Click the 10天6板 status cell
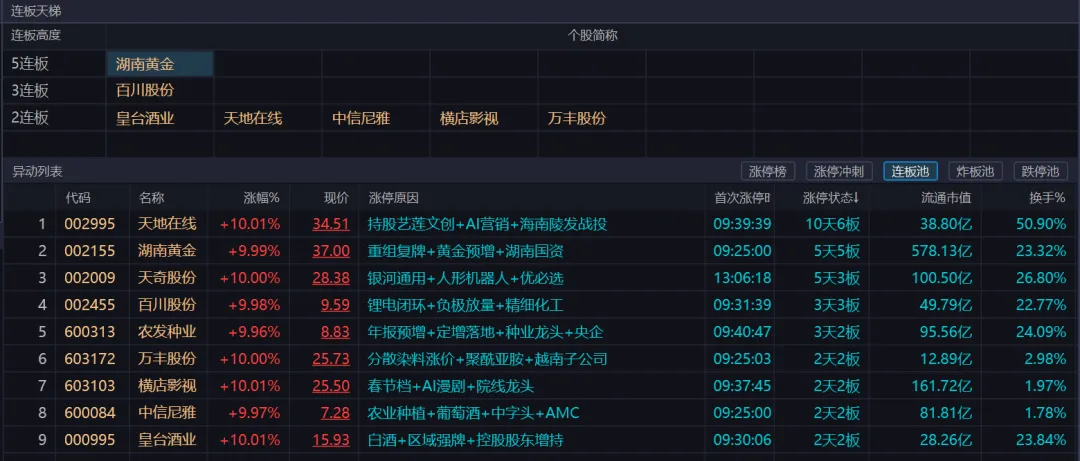Image resolution: width=1080 pixels, height=461 pixels. [x=832, y=224]
